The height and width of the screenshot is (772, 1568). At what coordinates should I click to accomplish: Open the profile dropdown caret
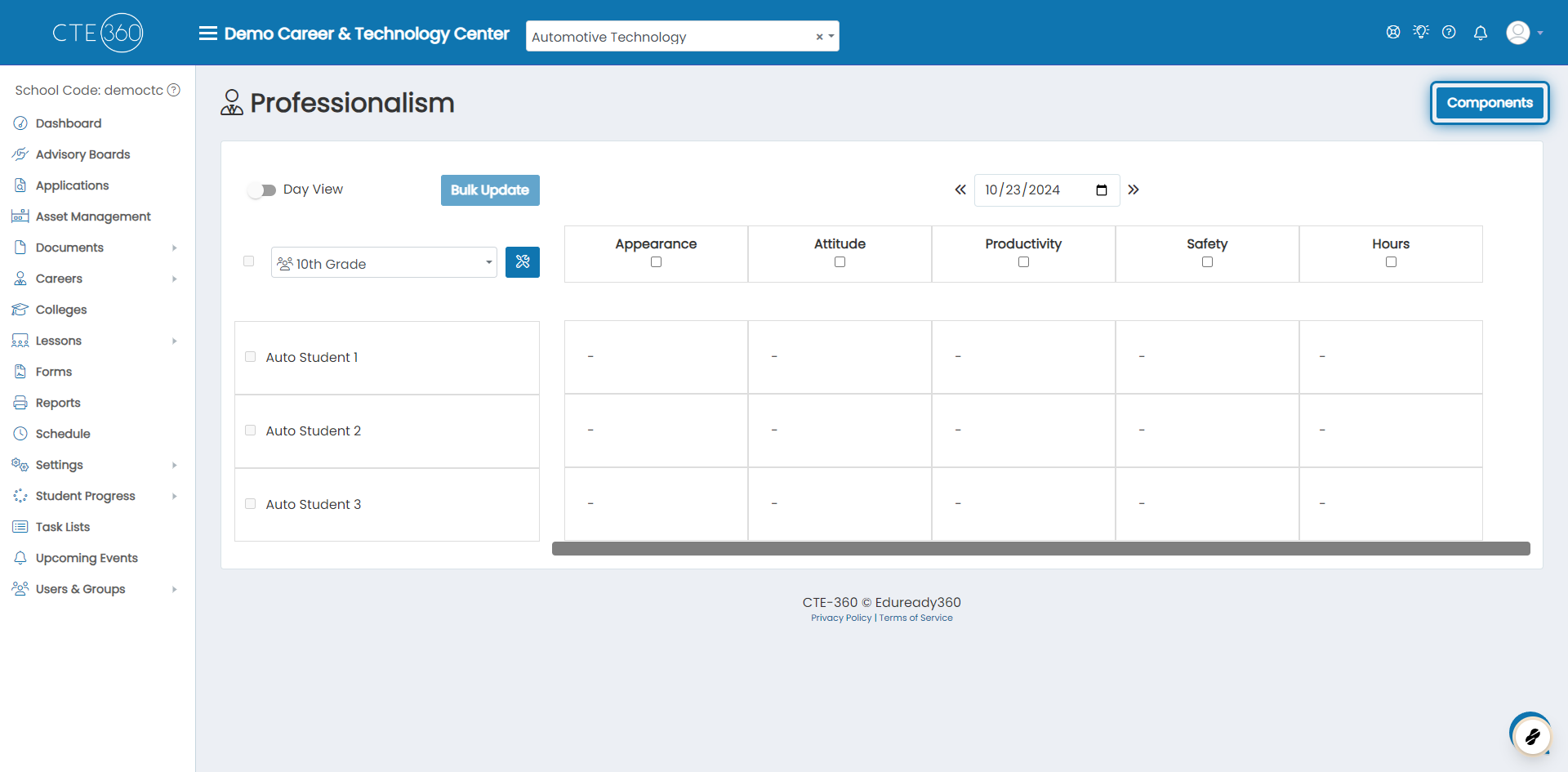click(x=1540, y=33)
